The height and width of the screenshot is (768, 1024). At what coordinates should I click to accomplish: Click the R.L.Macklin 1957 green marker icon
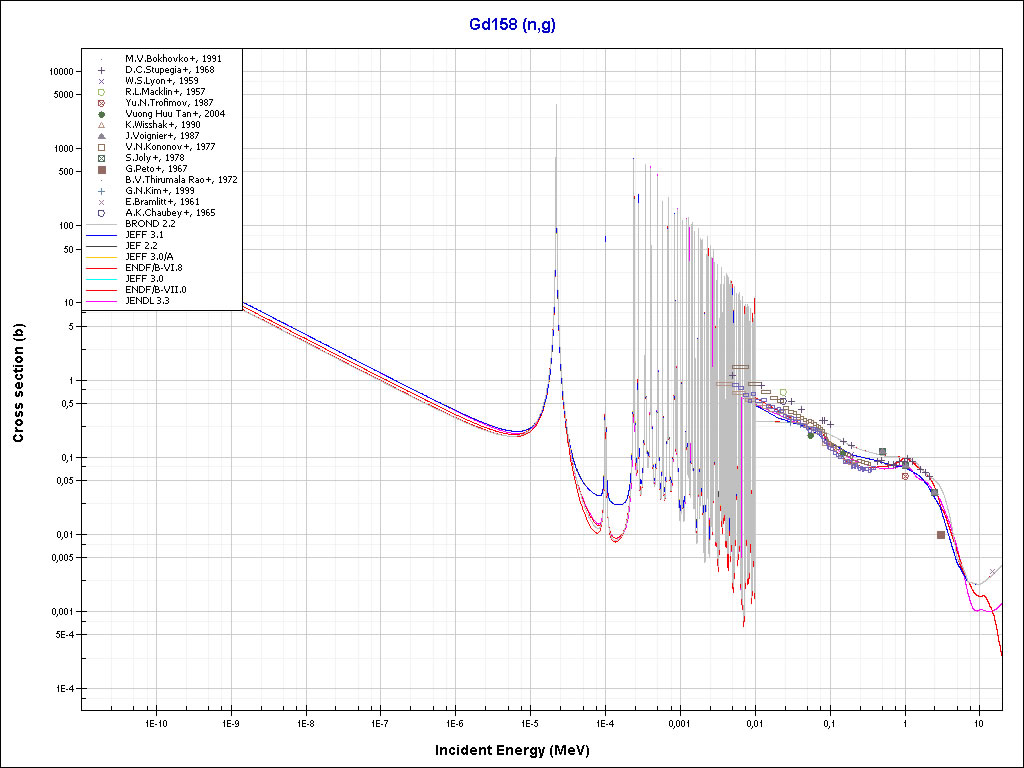click(102, 92)
